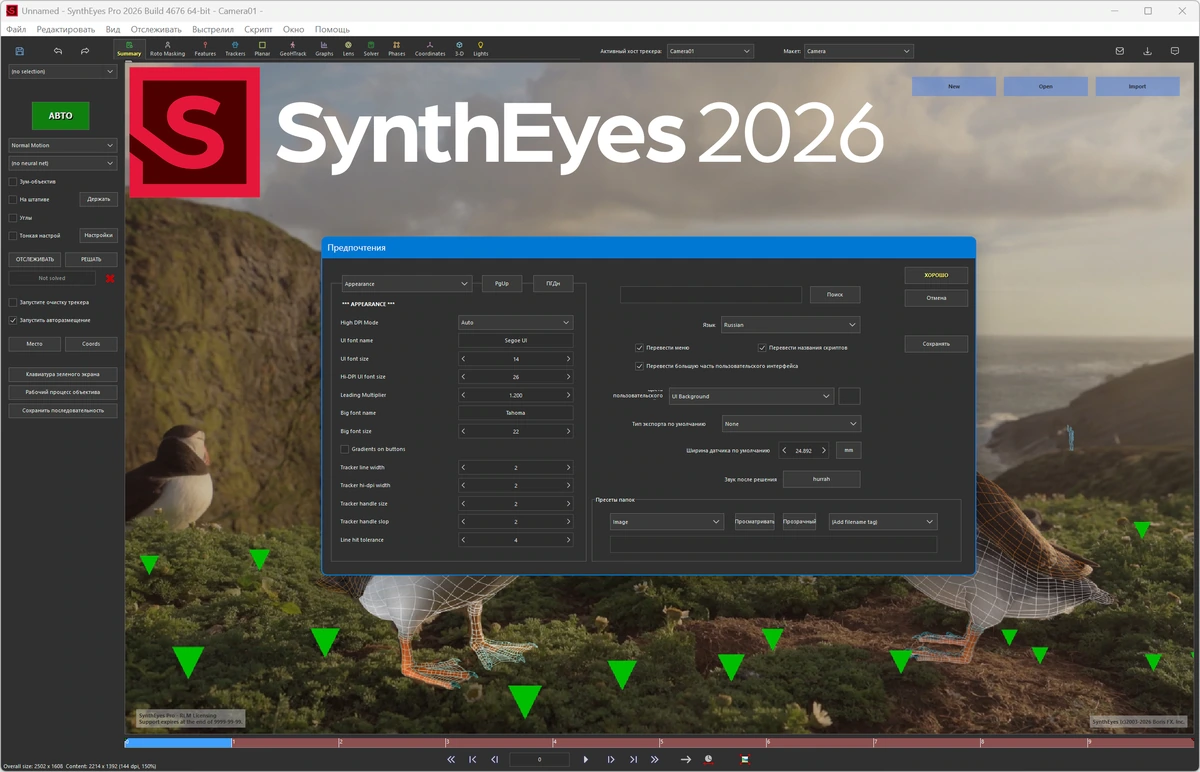Open the export type None dropdown

click(x=790, y=424)
